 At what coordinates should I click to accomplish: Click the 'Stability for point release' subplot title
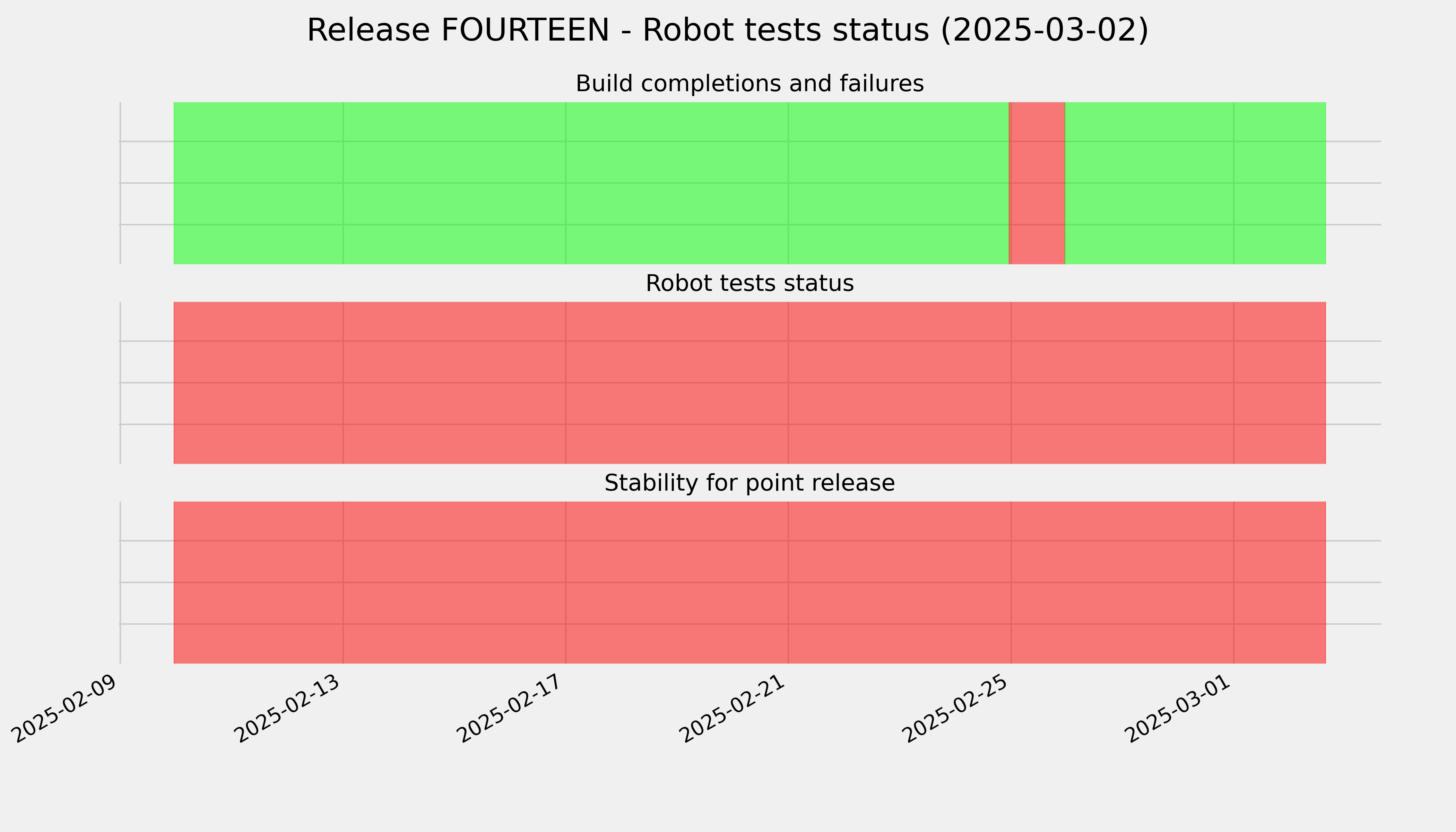click(750, 484)
